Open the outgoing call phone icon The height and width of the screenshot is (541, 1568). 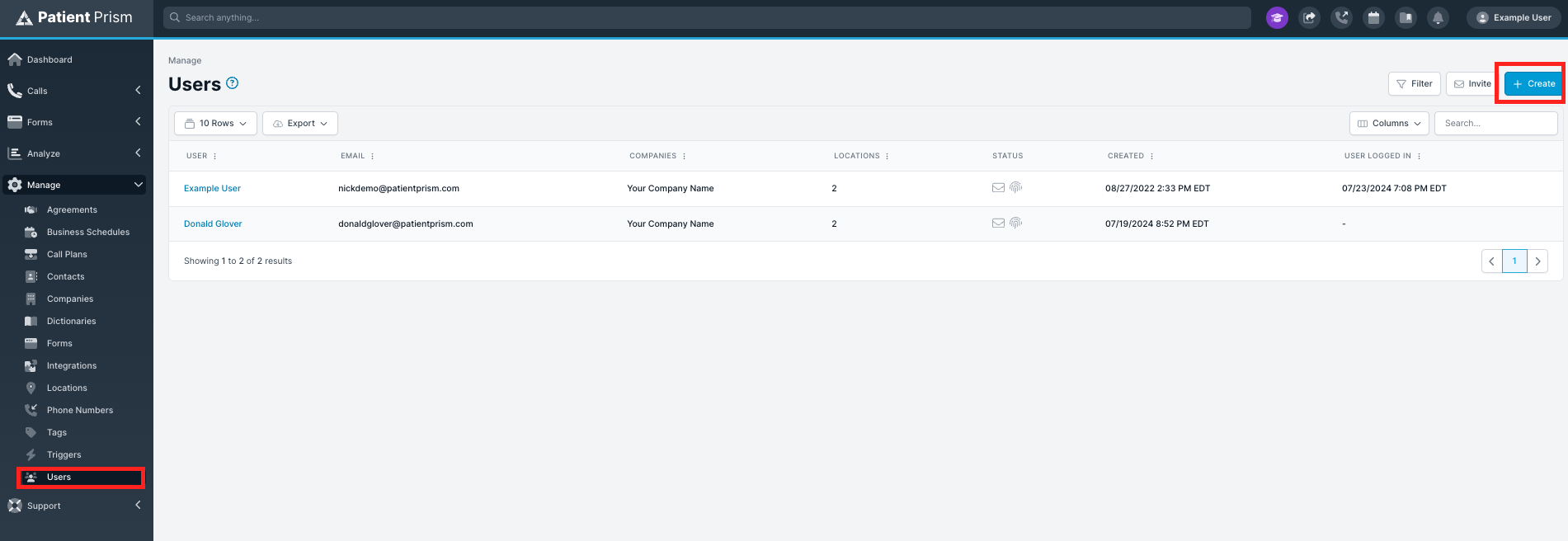[x=1341, y=17]
